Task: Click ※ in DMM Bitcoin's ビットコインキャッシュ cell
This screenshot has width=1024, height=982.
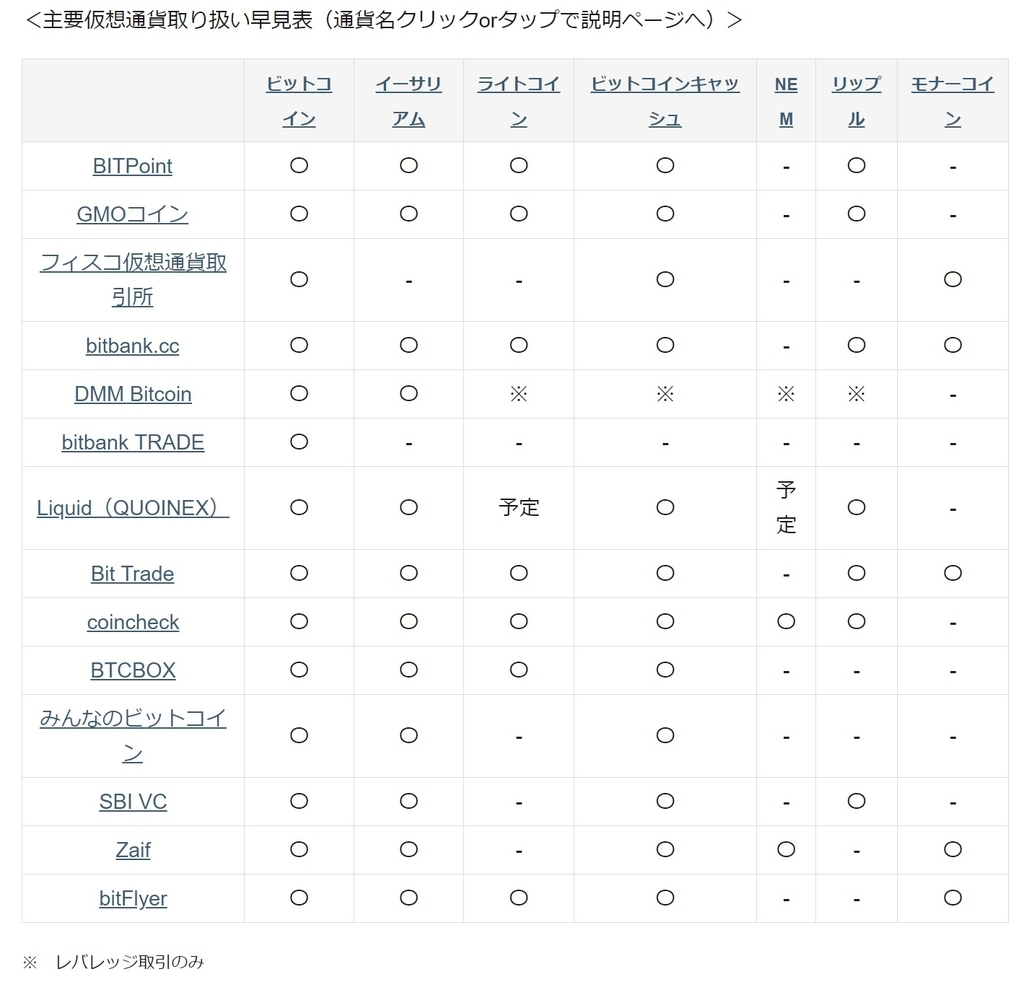Action: (665, 394)
